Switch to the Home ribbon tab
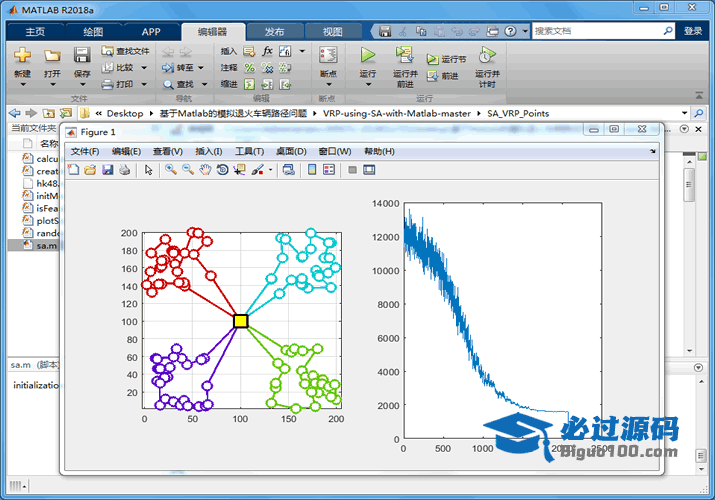Screen dimensions: 715x500 (x=35, y=31)
